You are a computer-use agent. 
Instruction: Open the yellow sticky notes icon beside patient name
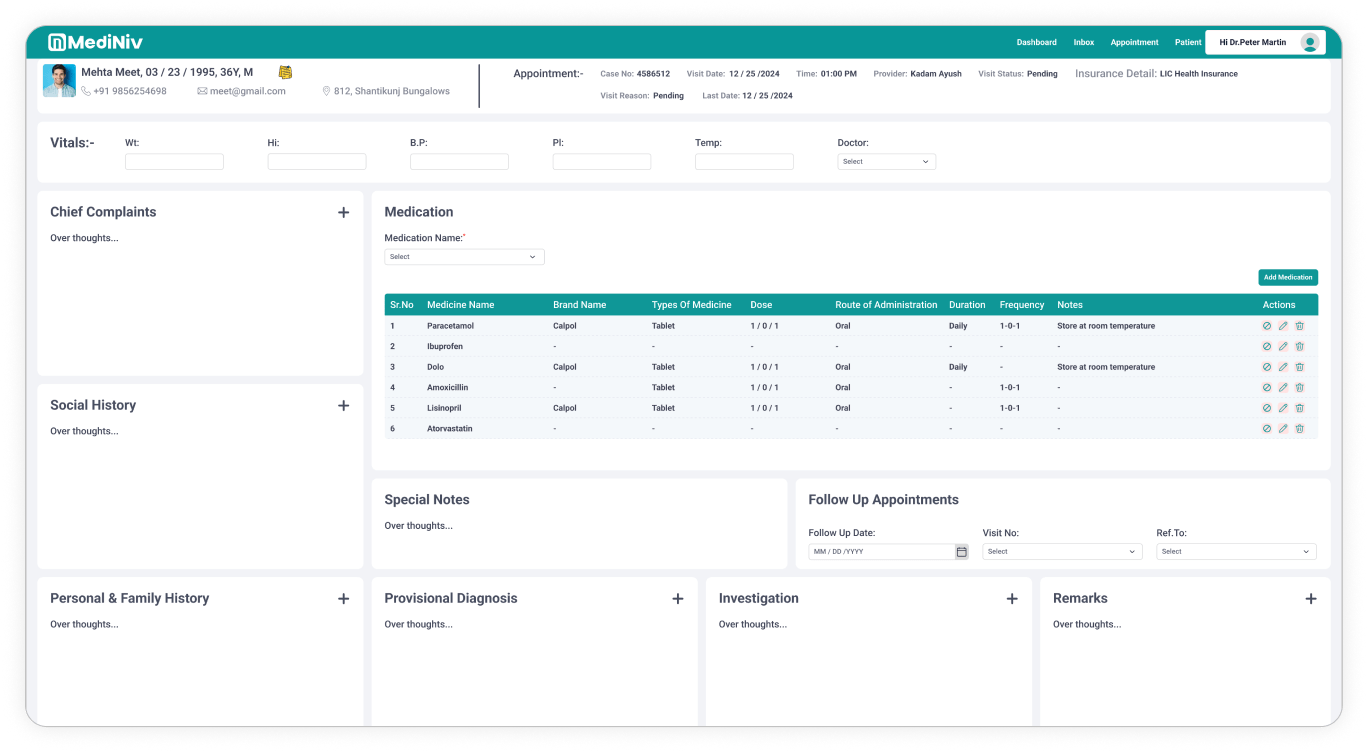click(x=285, y=72)
